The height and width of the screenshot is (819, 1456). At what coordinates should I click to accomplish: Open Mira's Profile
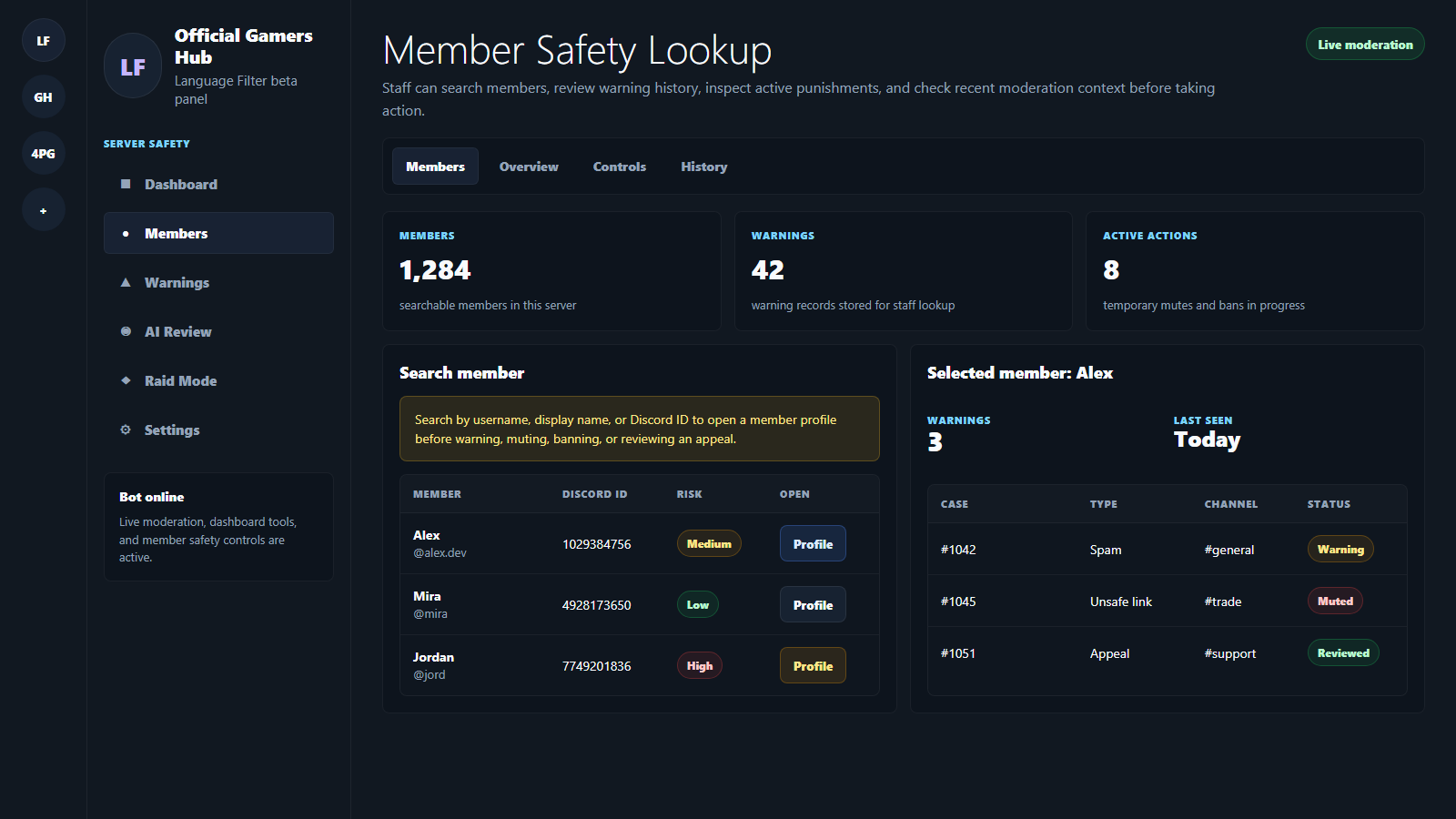click(813, 605)
